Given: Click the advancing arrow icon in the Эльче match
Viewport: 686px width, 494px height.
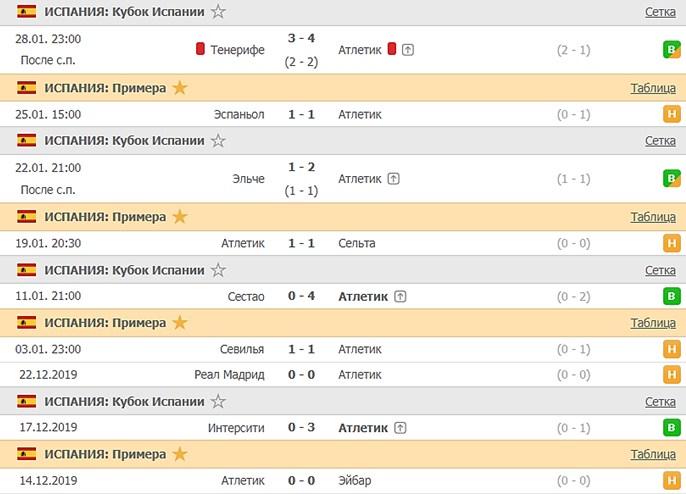Looking at the screenshot, I should coord(393,179).
